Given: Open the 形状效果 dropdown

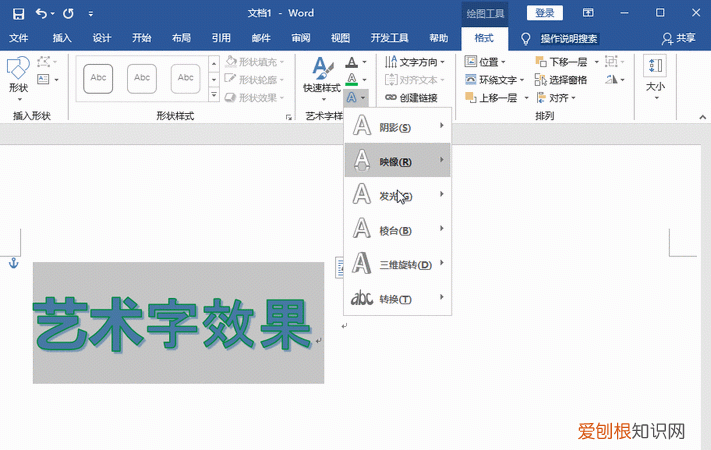Looking at the screenshot, I should tap(254, 98).
